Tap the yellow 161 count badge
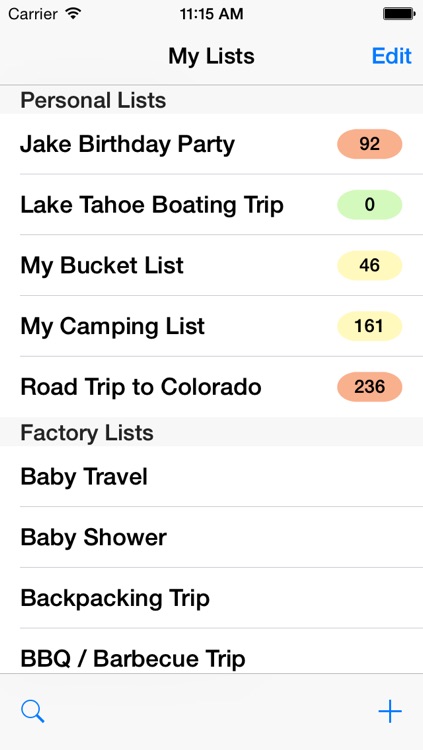The height and width of the screenshot is (750, 423). pos(369,326)
